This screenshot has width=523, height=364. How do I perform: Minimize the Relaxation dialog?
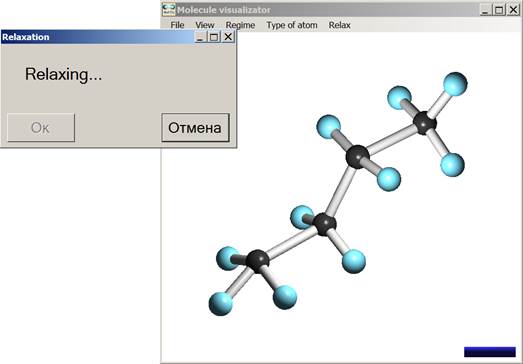[x=200, y=37]
